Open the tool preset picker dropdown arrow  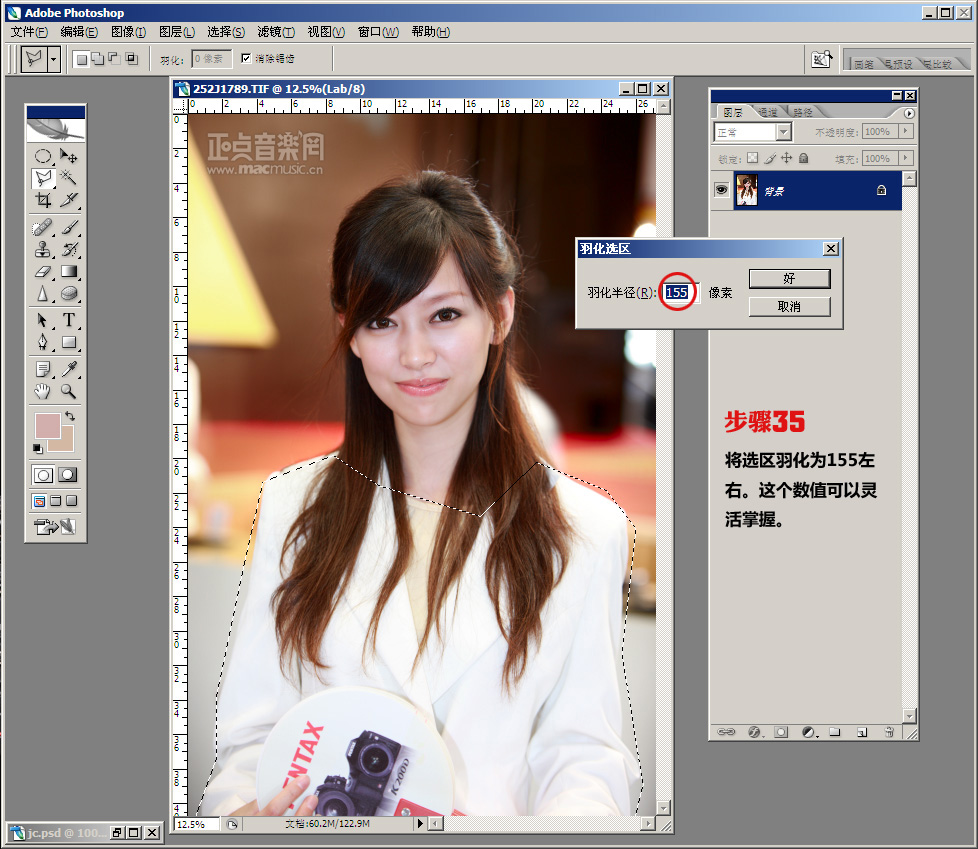[x=53, y=59]
